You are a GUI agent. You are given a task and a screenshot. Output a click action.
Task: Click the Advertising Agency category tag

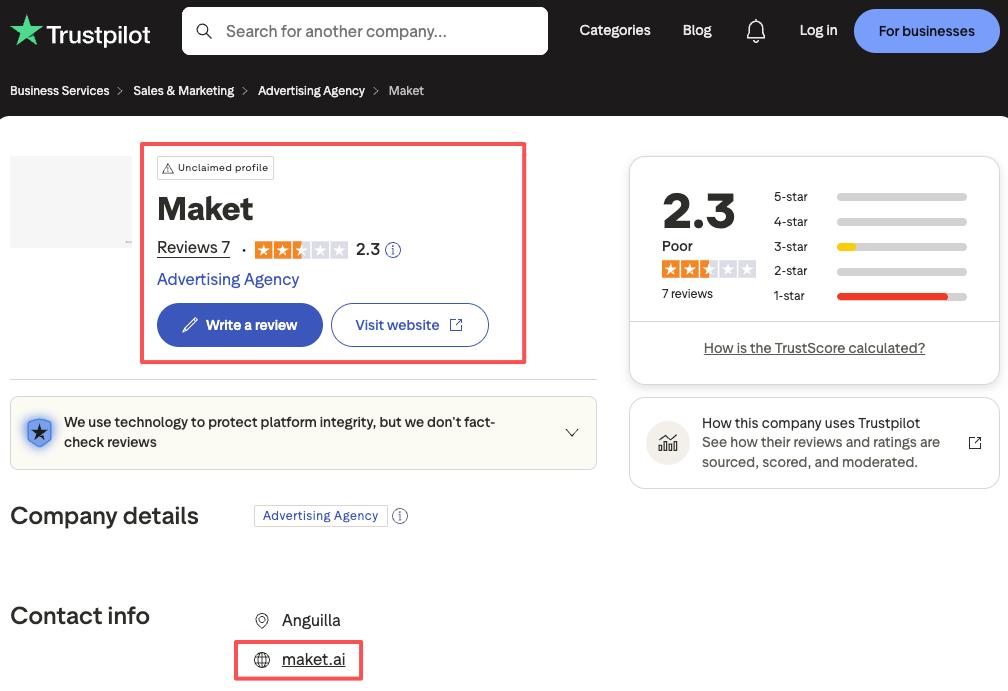(x=320, y=516)
